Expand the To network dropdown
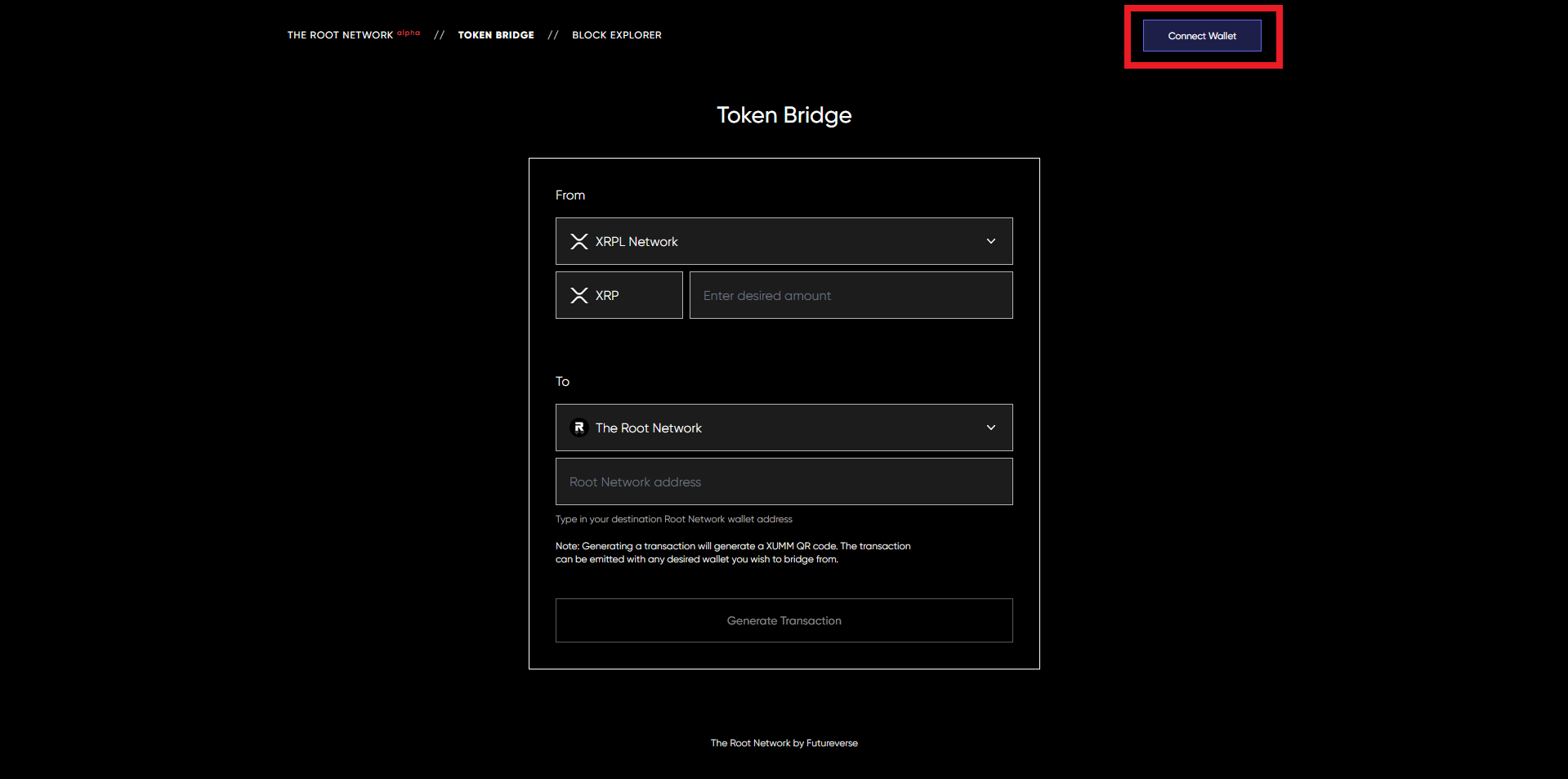This screenshot has width=1568, height=779. click(x=783, y=428)
